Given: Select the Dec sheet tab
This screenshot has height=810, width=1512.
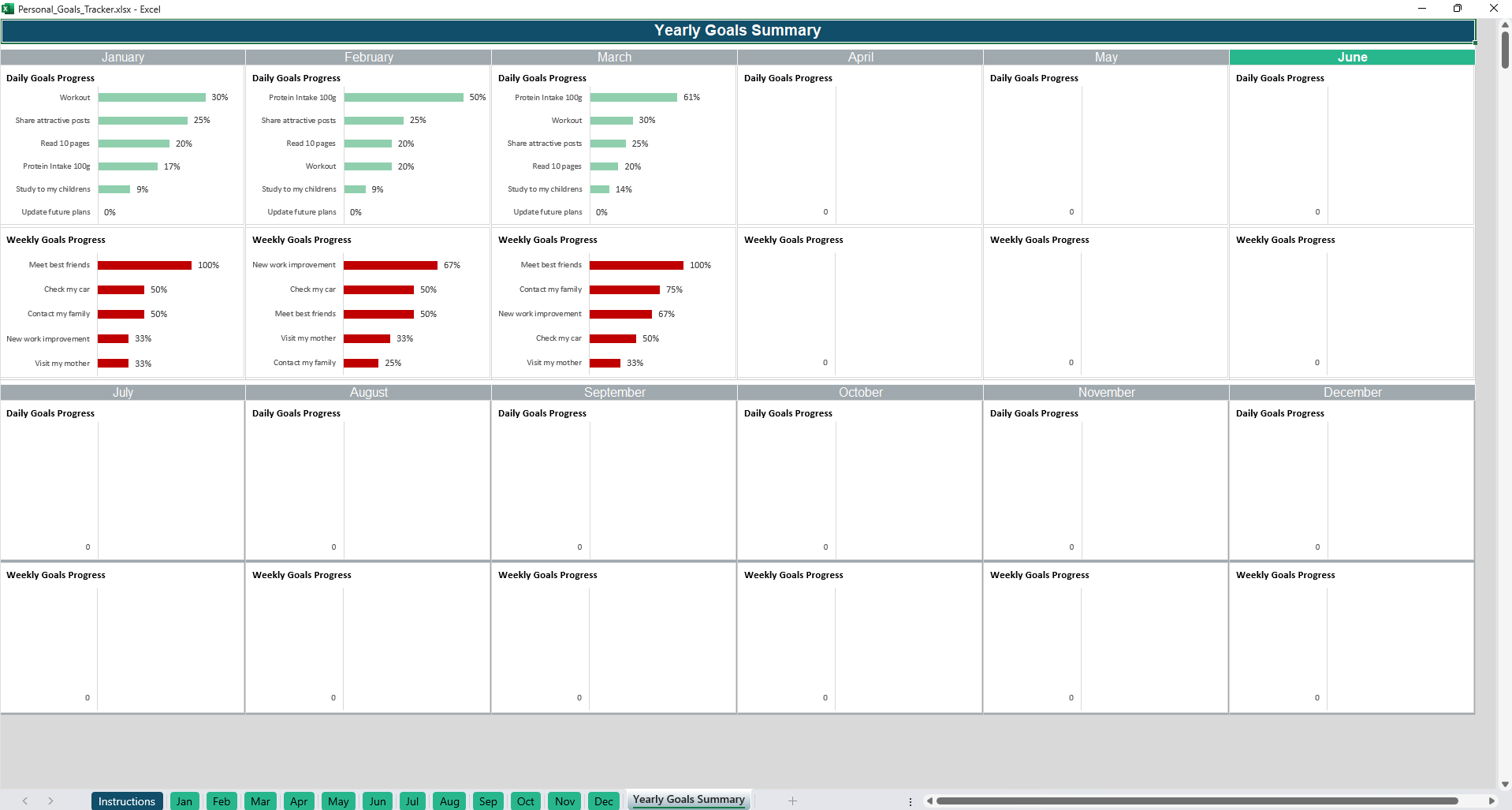Looking at the screenshot, I should (x=604, y=801).
